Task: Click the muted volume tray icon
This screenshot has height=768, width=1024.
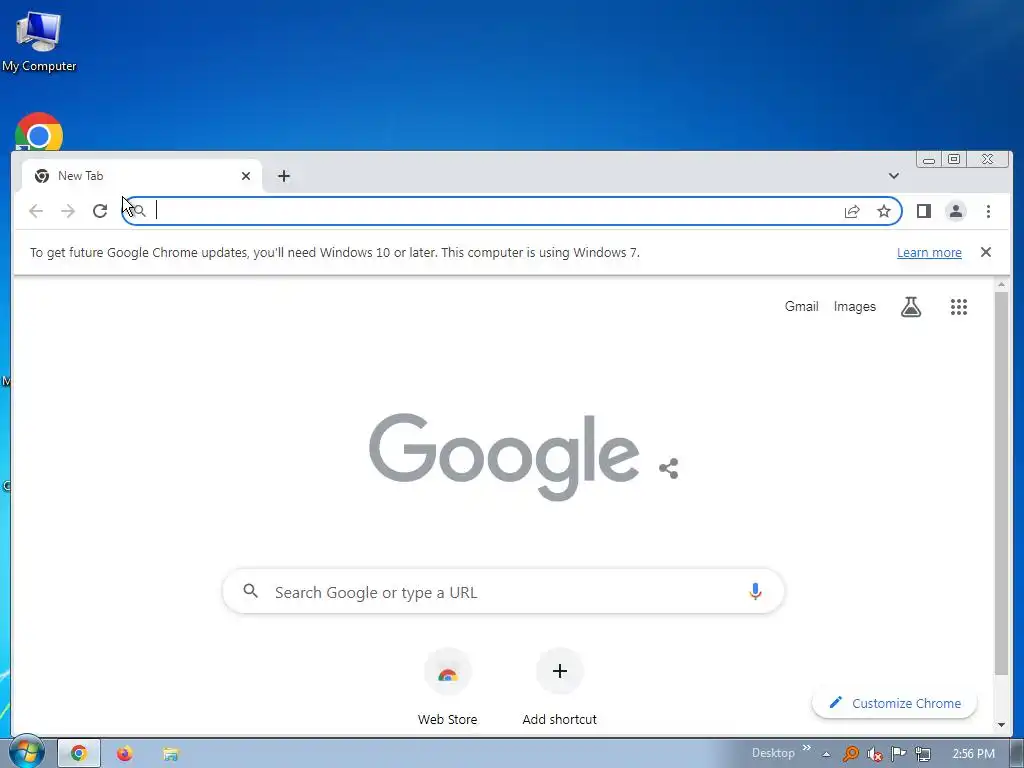Action: point(874,754)
